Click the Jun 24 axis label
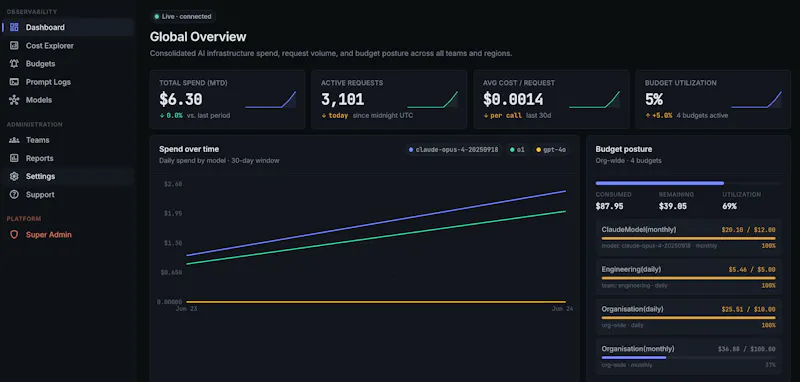Viewport: 800px width, 382px height. point(562,309)
